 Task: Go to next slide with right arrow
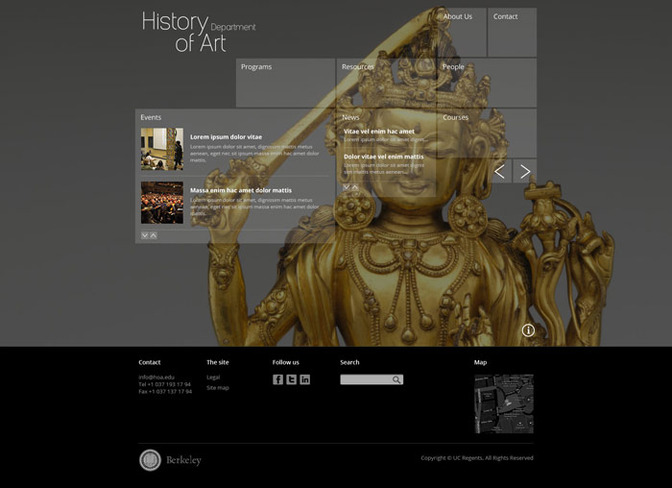(x=525, y=171)
